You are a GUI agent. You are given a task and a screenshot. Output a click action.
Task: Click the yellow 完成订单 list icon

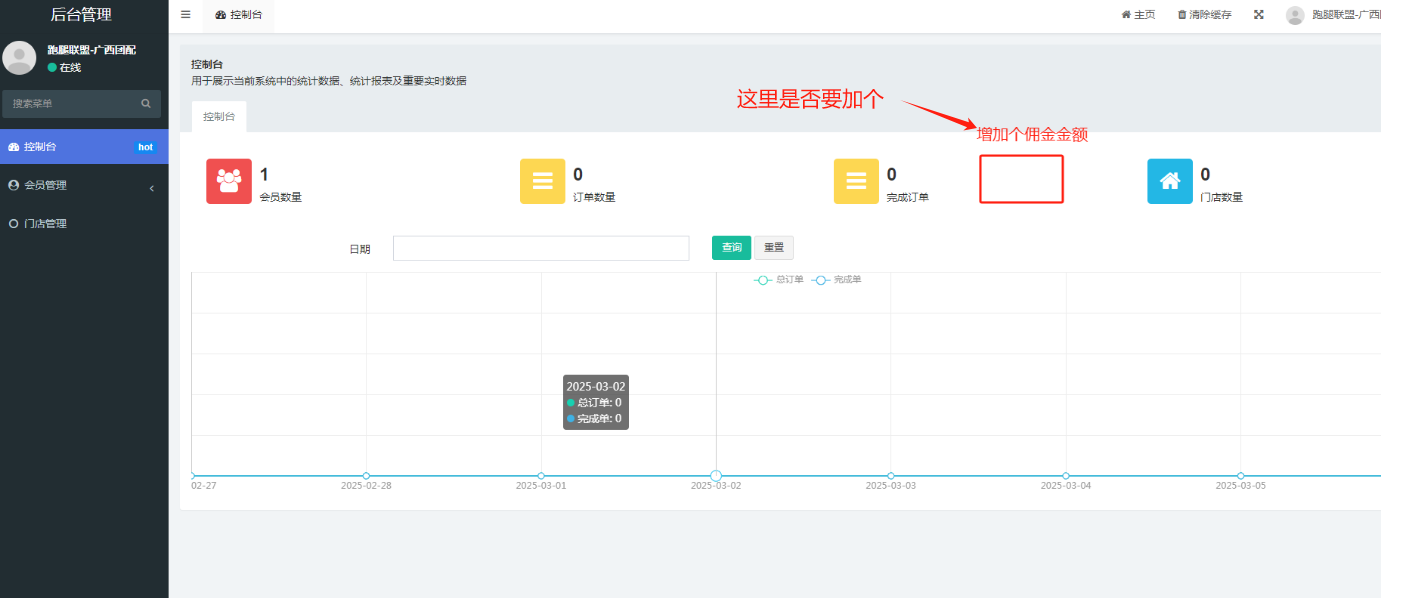[x=857, y=181]
